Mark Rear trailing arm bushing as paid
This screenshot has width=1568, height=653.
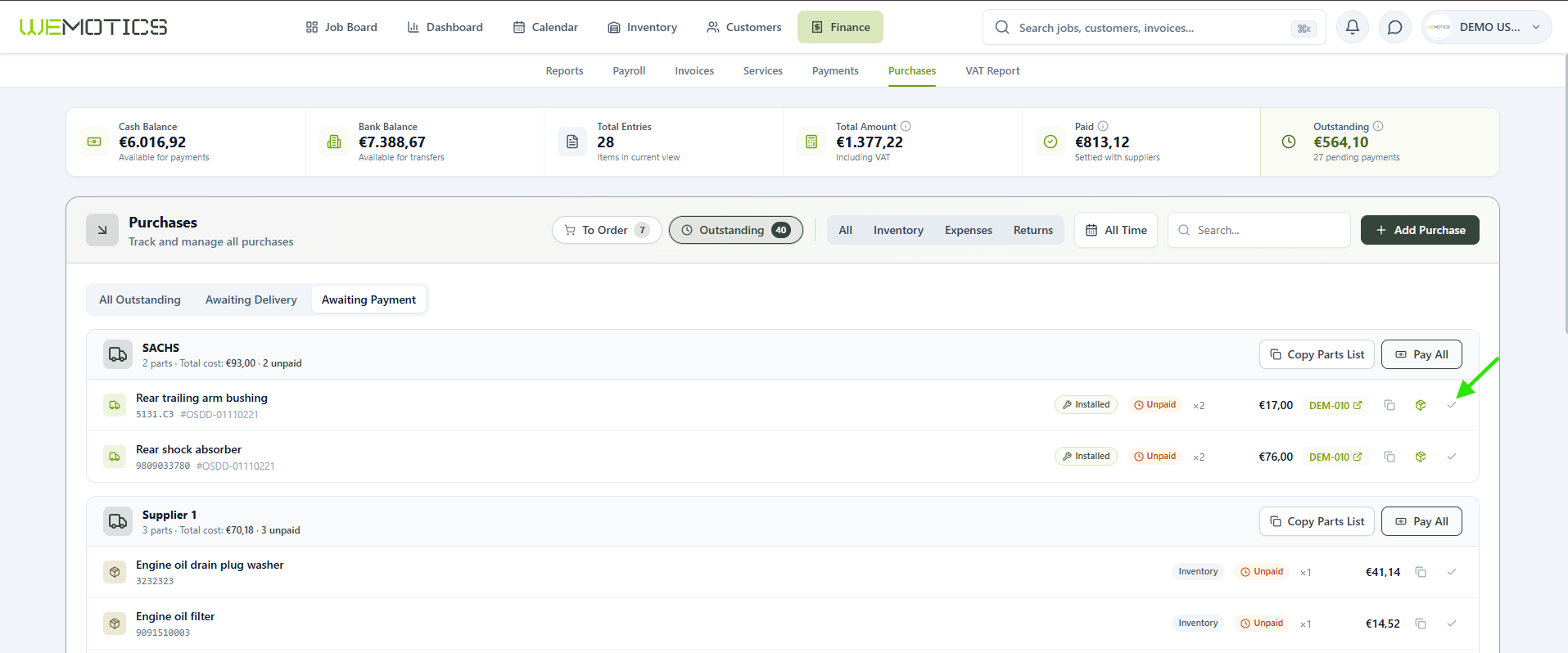1452,405
